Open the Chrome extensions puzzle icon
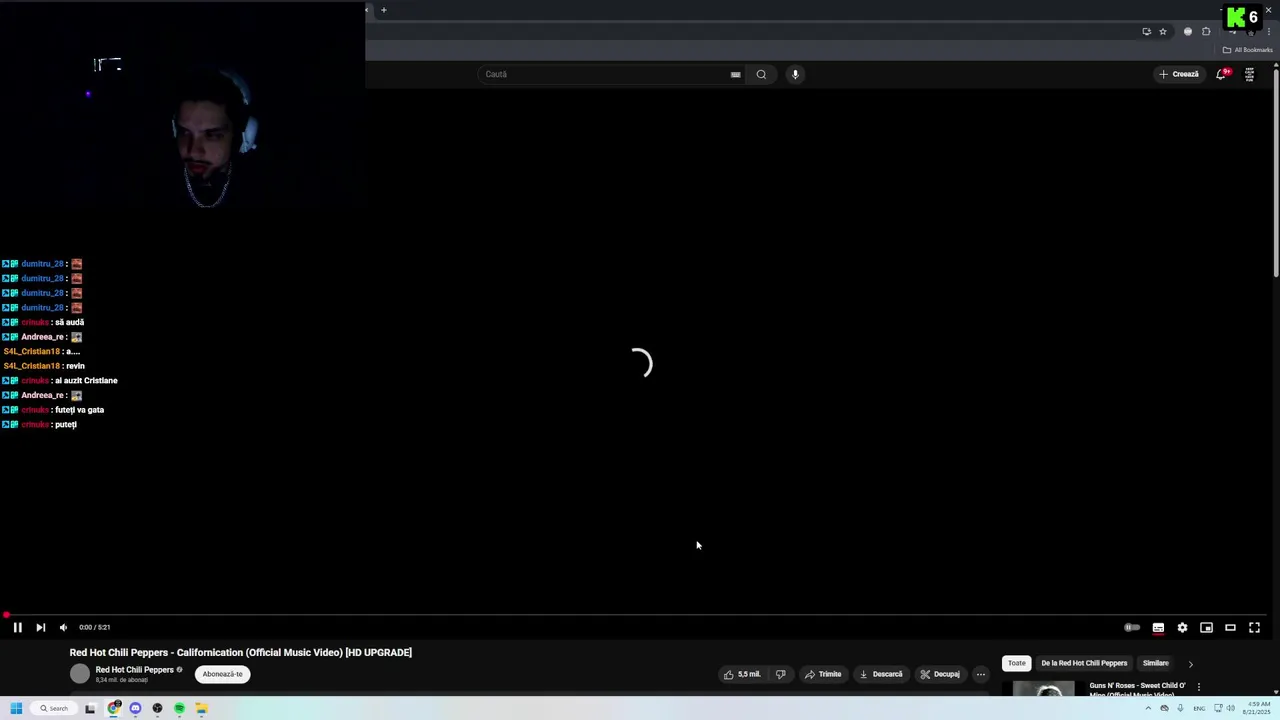 (1206, 31)
